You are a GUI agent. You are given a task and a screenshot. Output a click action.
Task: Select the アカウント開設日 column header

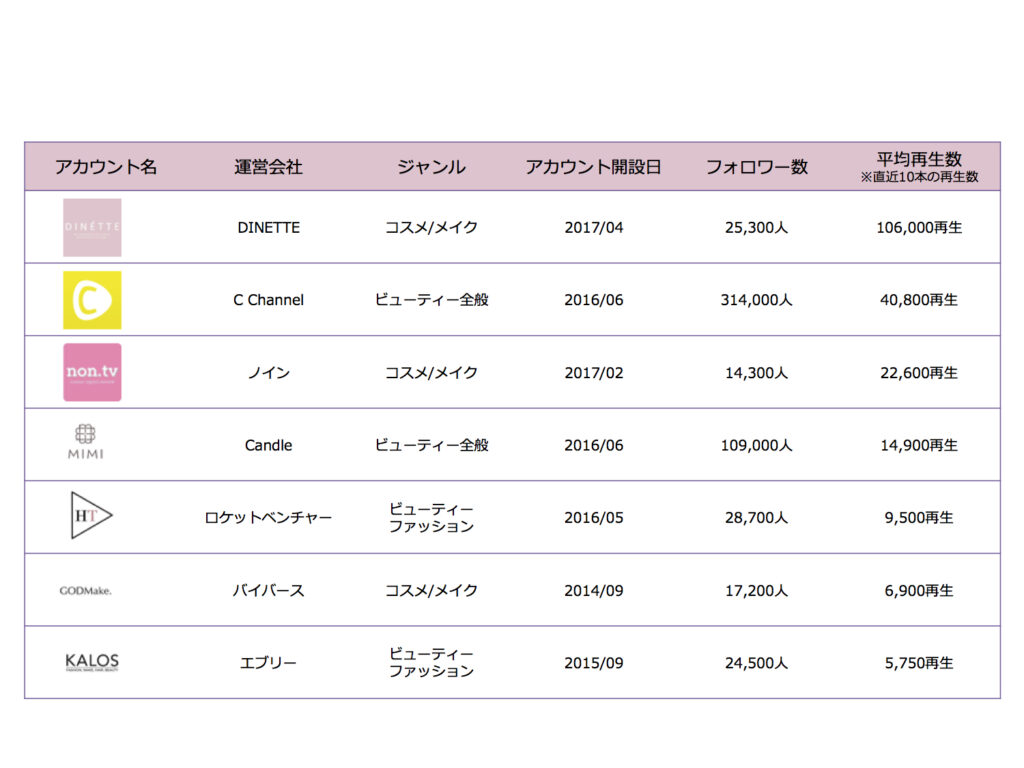coord(594,167)
